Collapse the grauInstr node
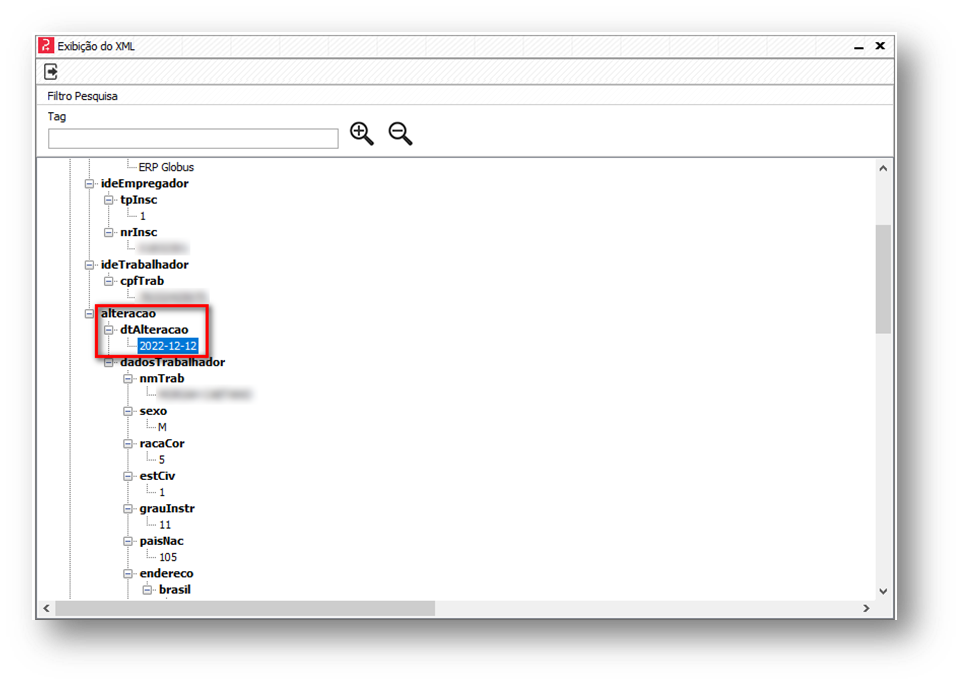The image size is (962, 685). click(128, 508)
